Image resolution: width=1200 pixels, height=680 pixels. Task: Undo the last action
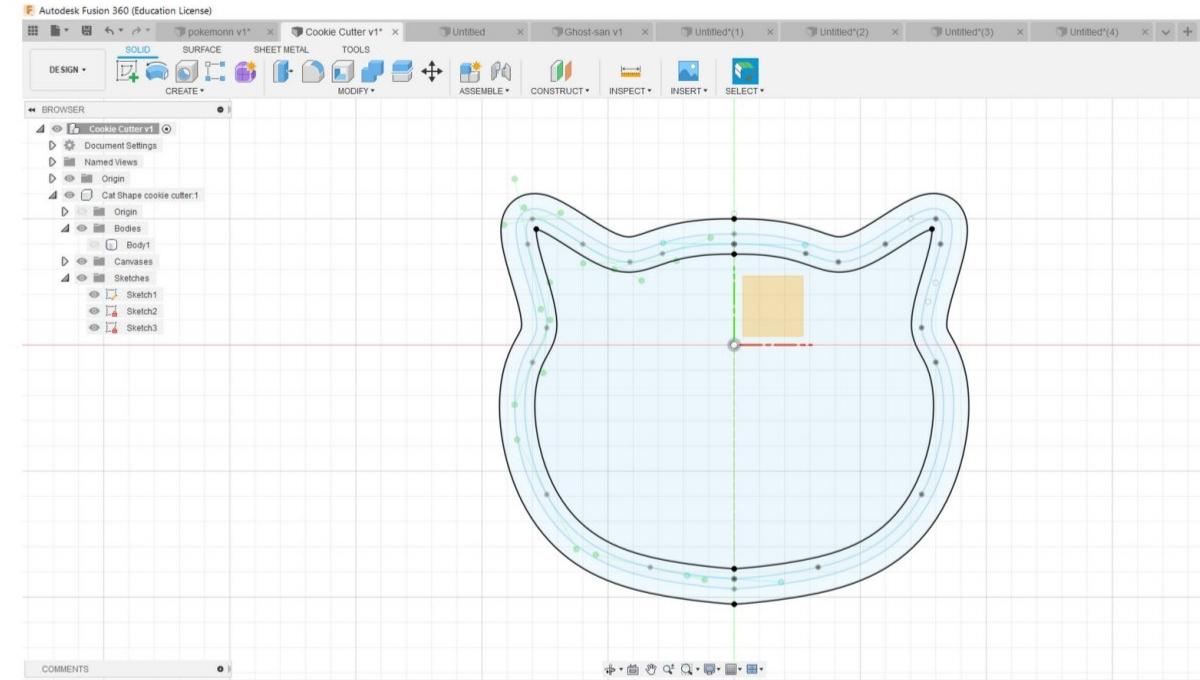[110, 32]
